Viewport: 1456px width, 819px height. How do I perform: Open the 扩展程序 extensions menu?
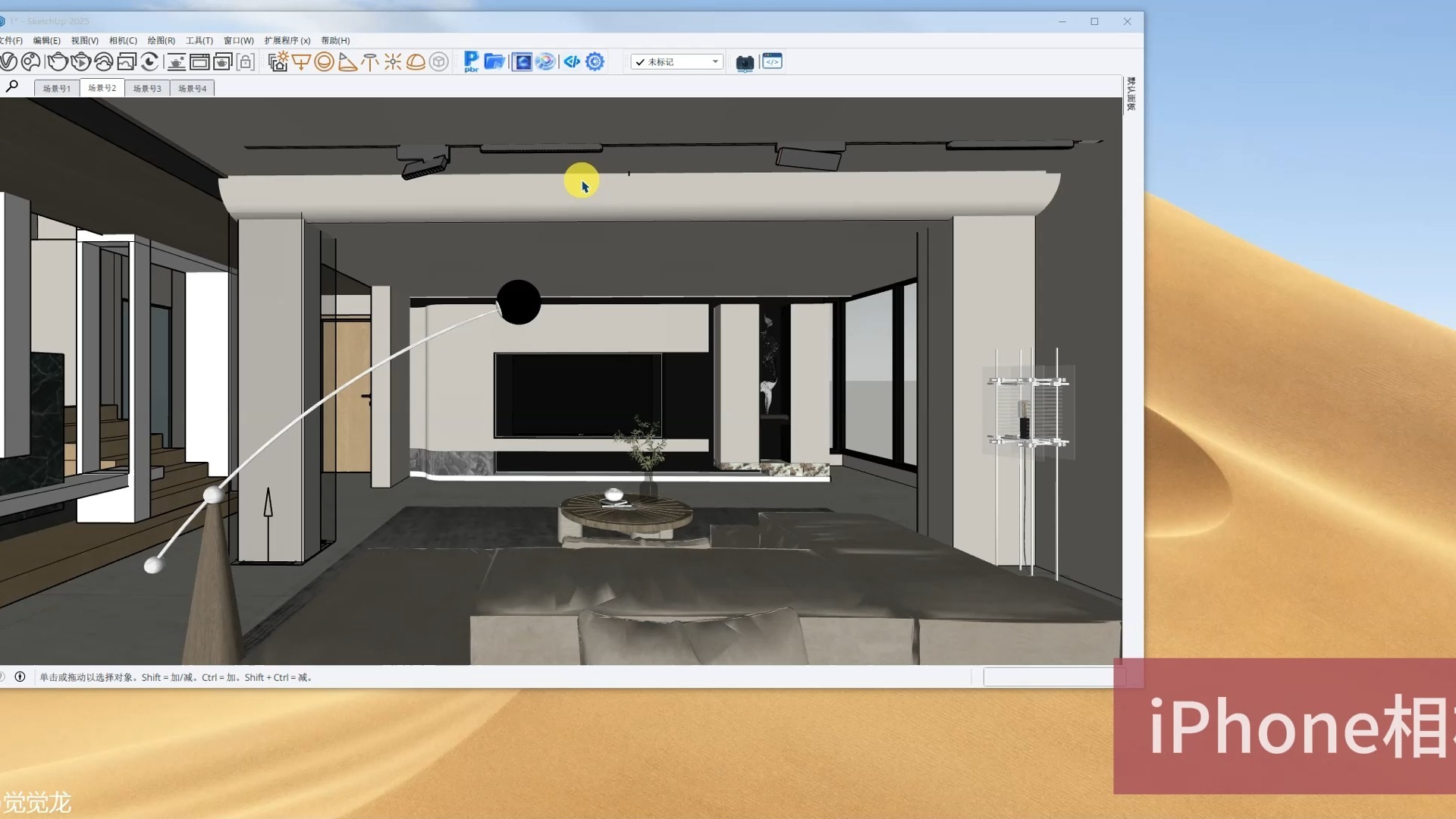pos(287,40)
